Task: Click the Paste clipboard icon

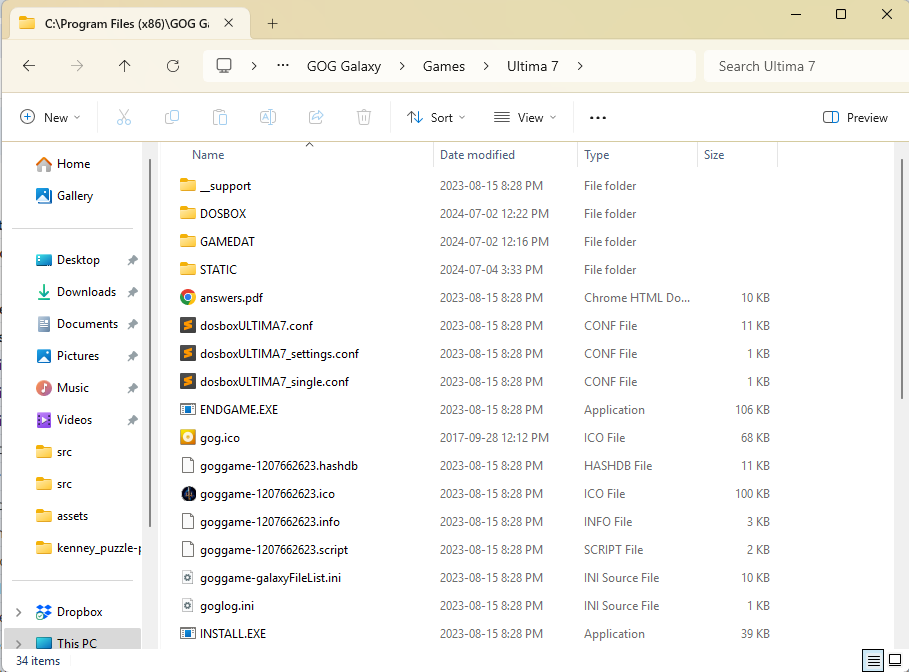Action: (220, 118)
